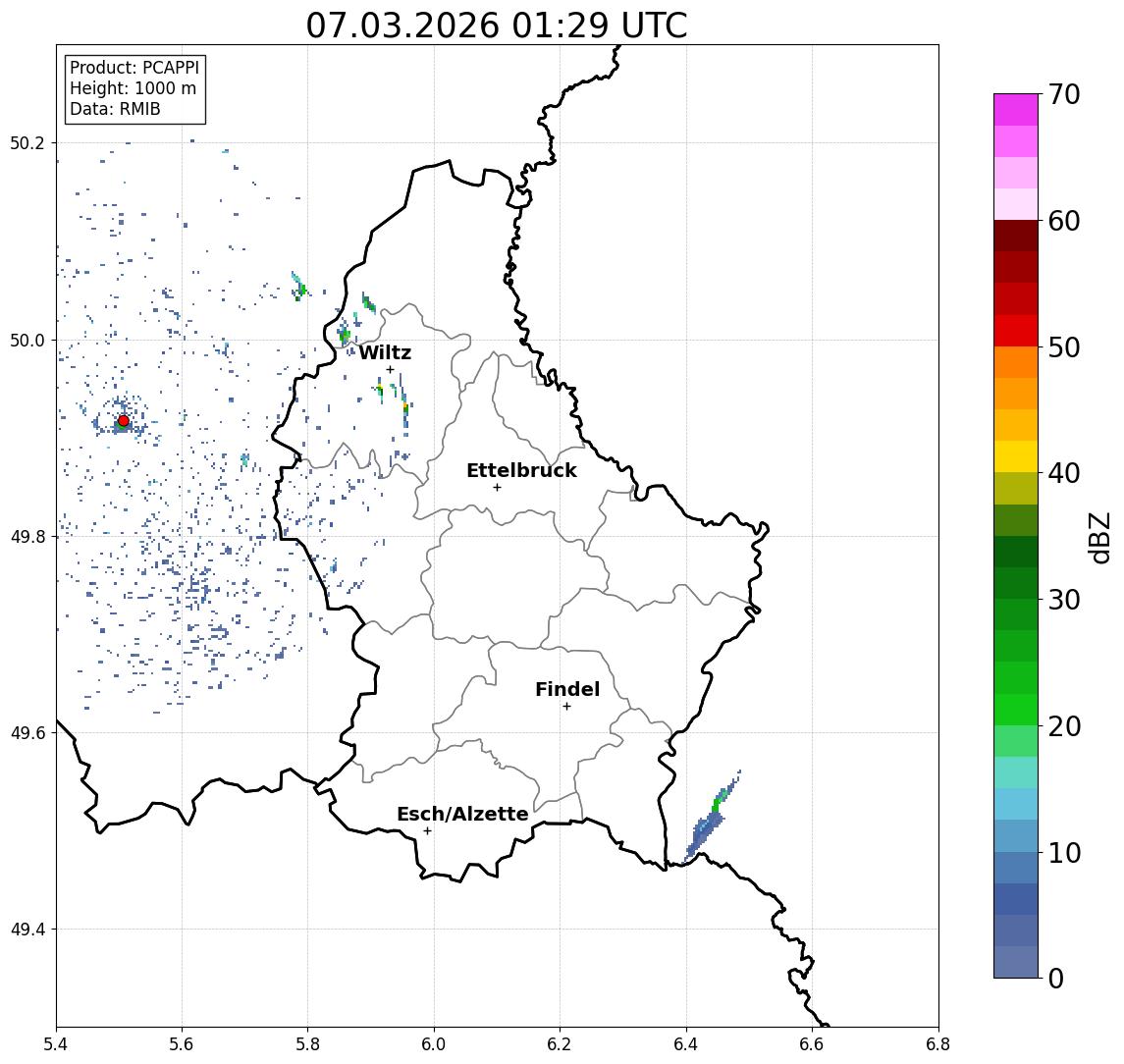Image resolution: width=1124 pixels, height=1064 pixels.
Task: Click the longitude tick label 6.8
Action: 937,1044
